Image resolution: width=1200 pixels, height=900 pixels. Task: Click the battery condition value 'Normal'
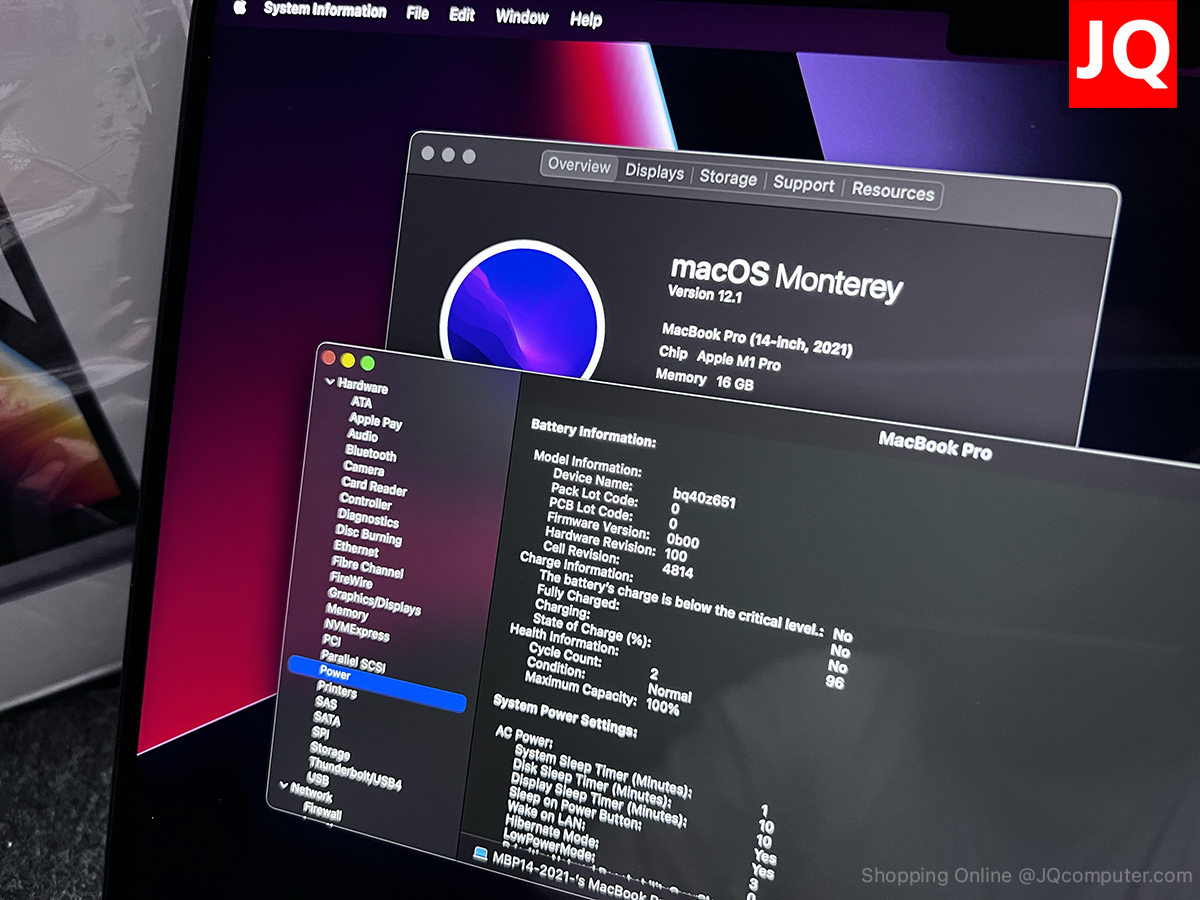tap(669, 693)
